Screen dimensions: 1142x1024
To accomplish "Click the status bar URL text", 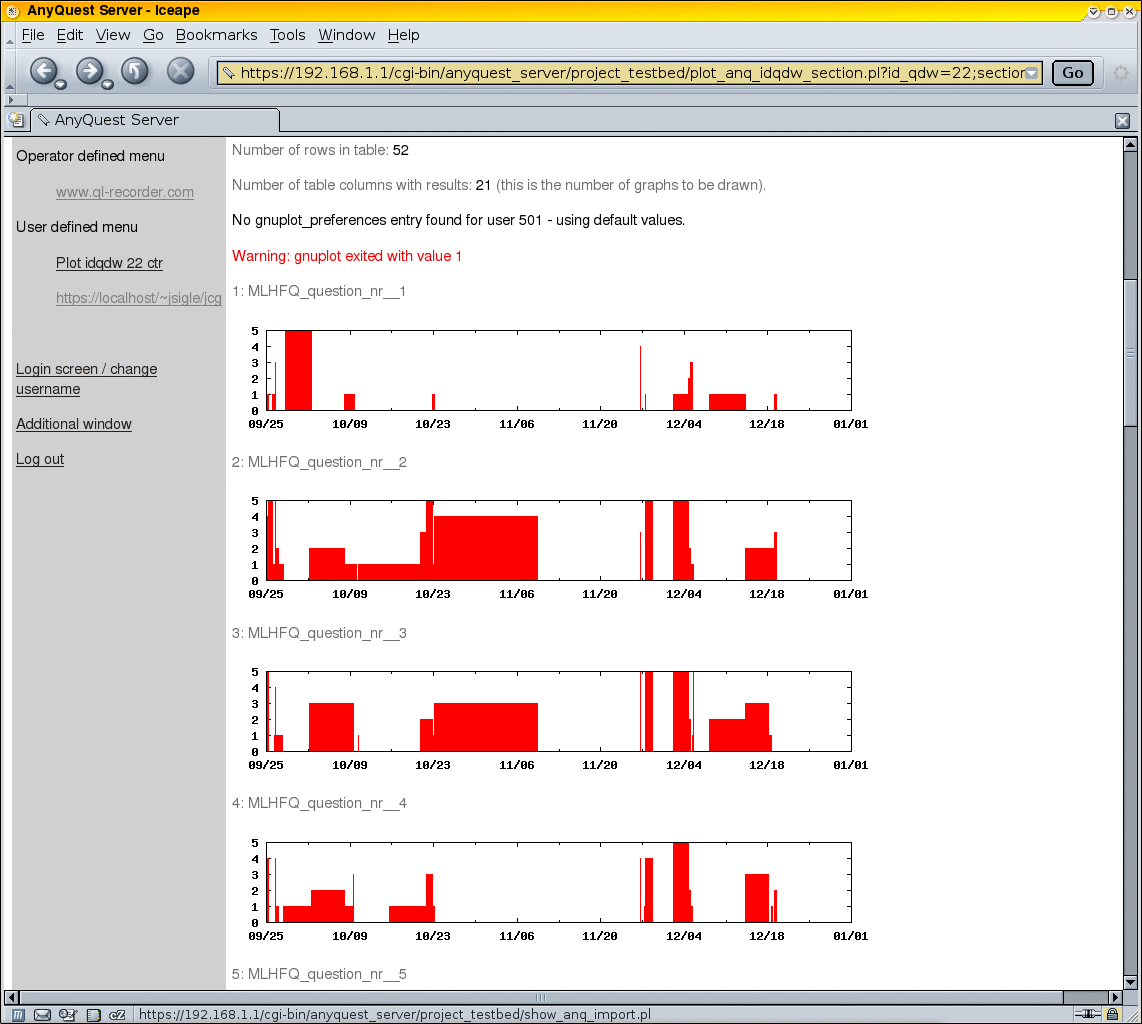I will [x=394, y=1015].
